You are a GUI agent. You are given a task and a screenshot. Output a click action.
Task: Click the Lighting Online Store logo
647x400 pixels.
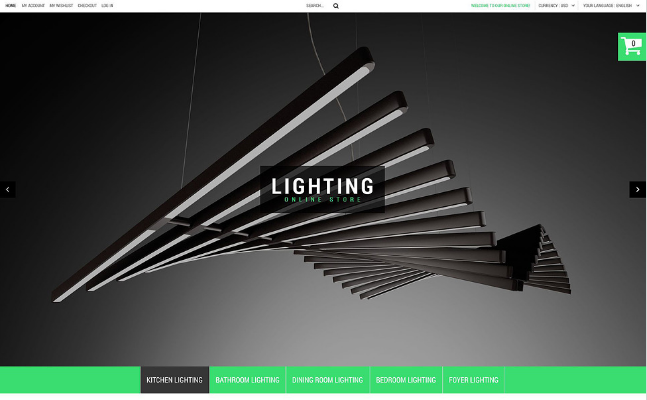pyautogui.click(x=322, y=189)
